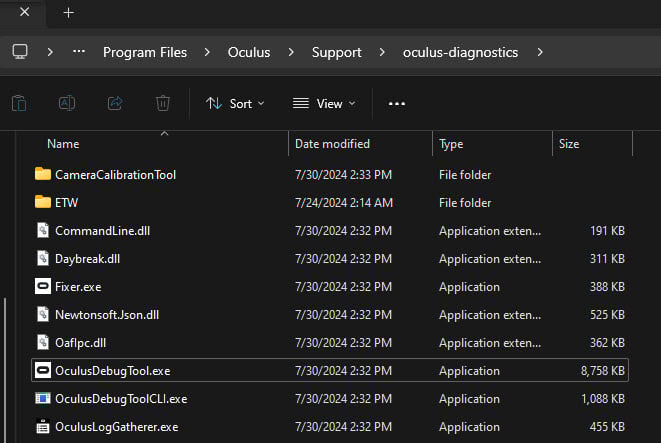
Task: Click ETW date 7/24/2024 2:14 AM
Action: [344, 203]
